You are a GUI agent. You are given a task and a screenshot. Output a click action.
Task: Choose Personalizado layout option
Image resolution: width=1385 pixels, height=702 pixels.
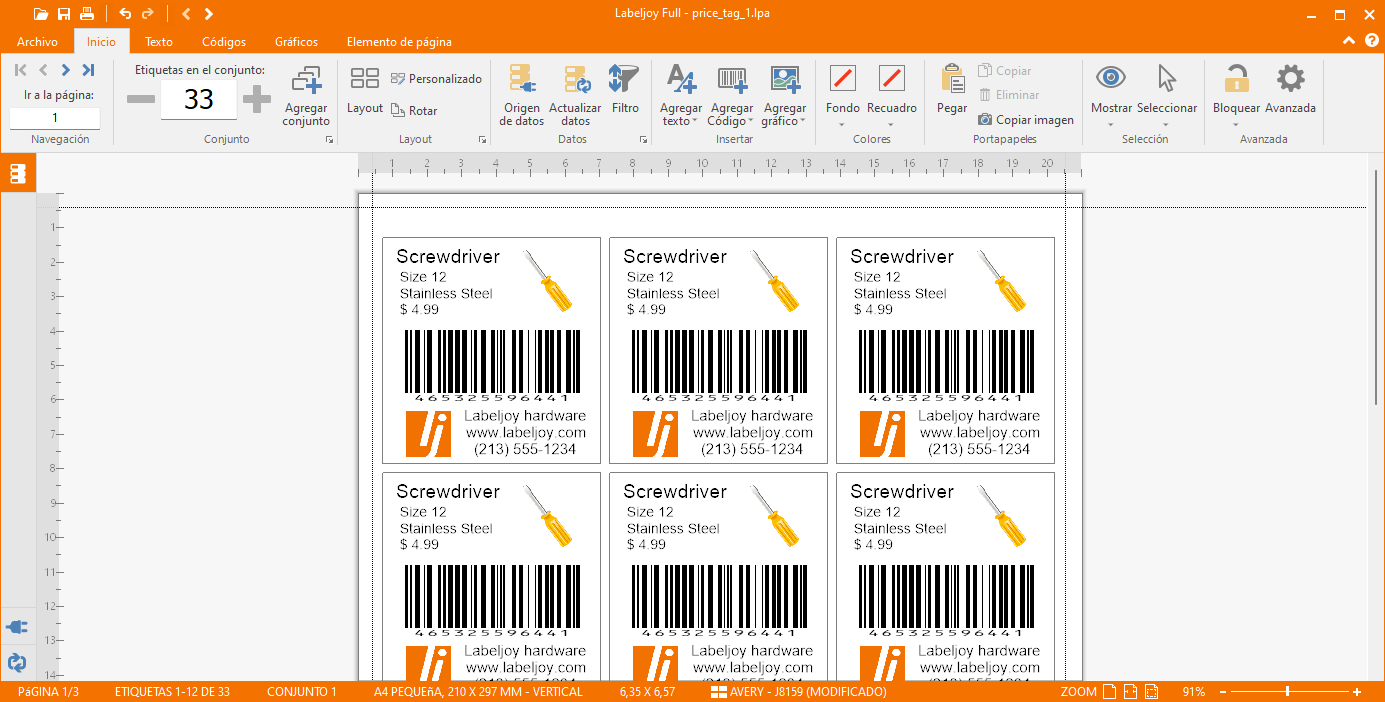[436, 79]
